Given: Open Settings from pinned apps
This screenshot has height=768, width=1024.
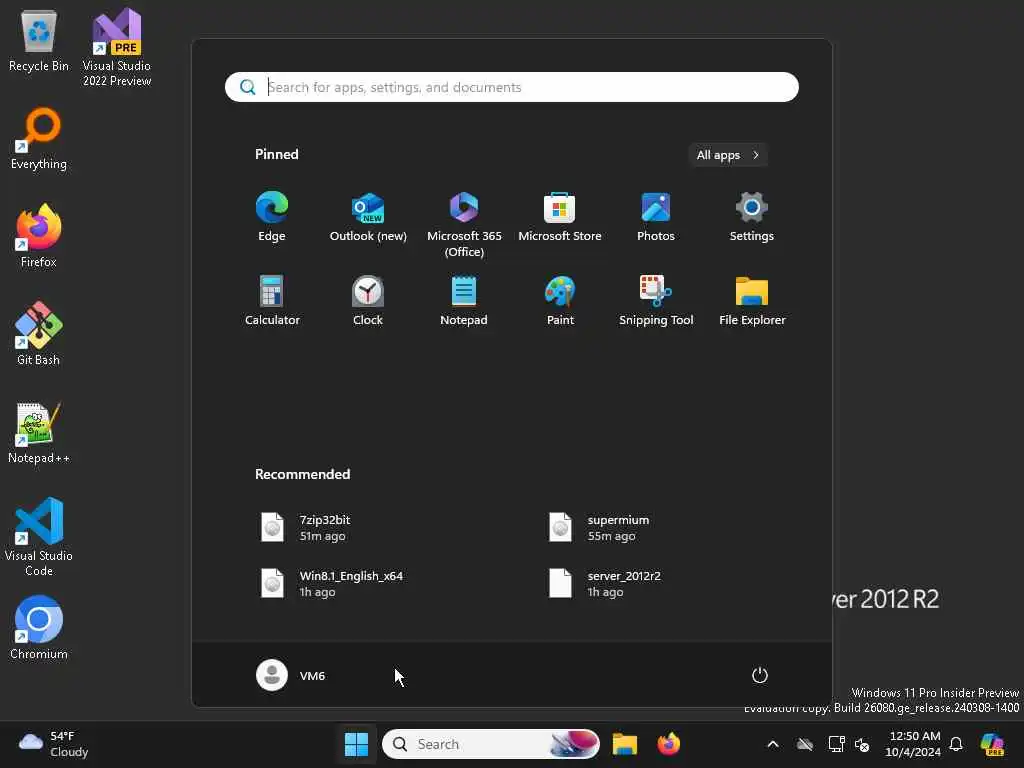Looking at the screenshot, I should (752, 217).
